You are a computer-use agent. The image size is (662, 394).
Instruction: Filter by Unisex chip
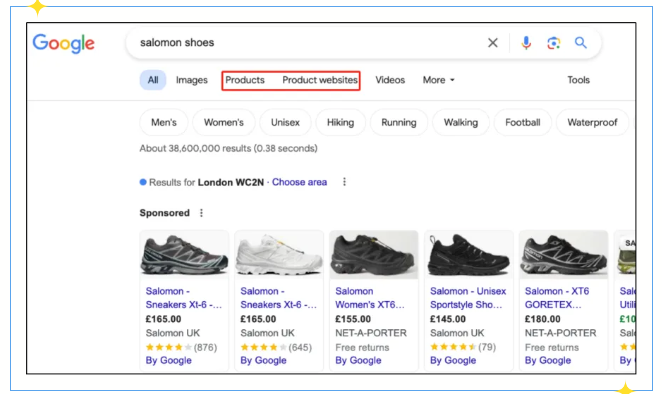click(x=285, y=122)
